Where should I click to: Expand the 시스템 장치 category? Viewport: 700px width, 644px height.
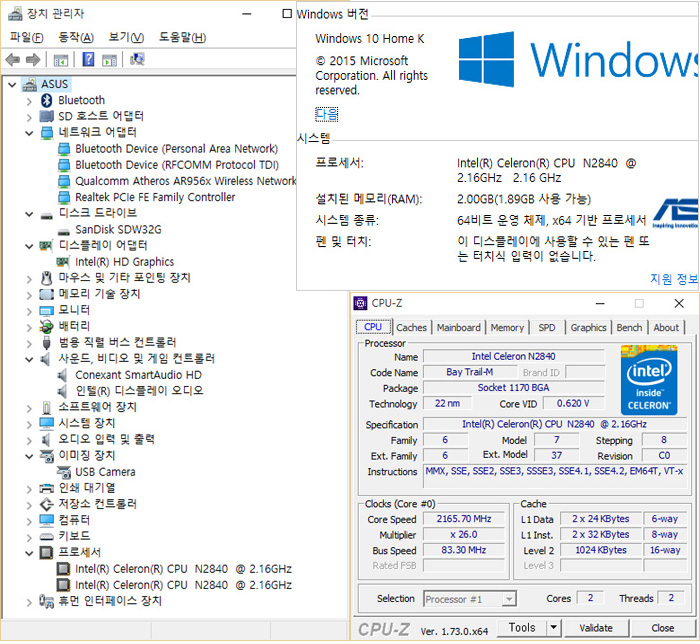tap(29, 424)
